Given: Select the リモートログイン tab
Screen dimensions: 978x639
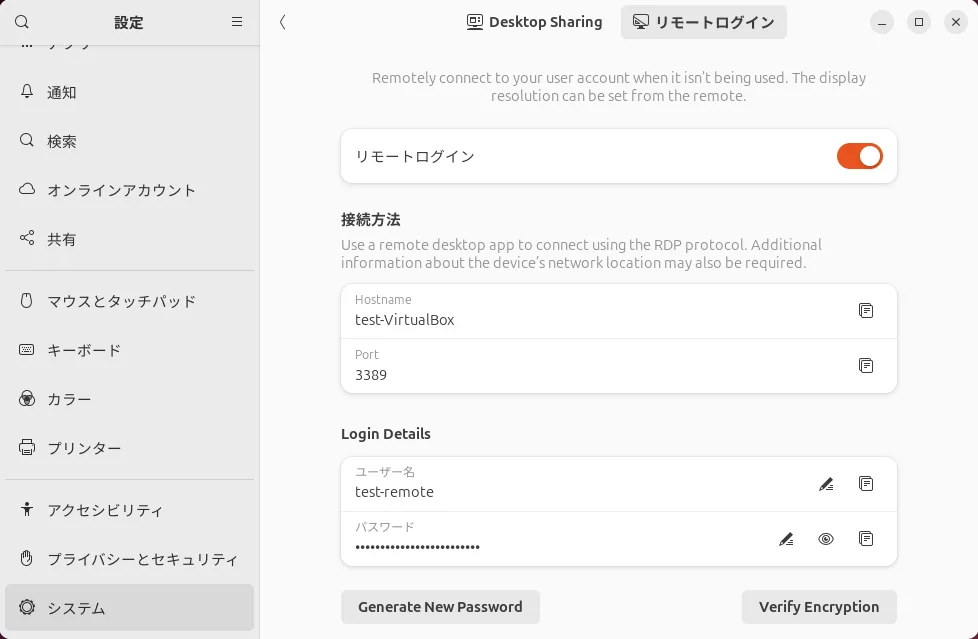Looking at the screenshot, I should click(x=703, y=22).
